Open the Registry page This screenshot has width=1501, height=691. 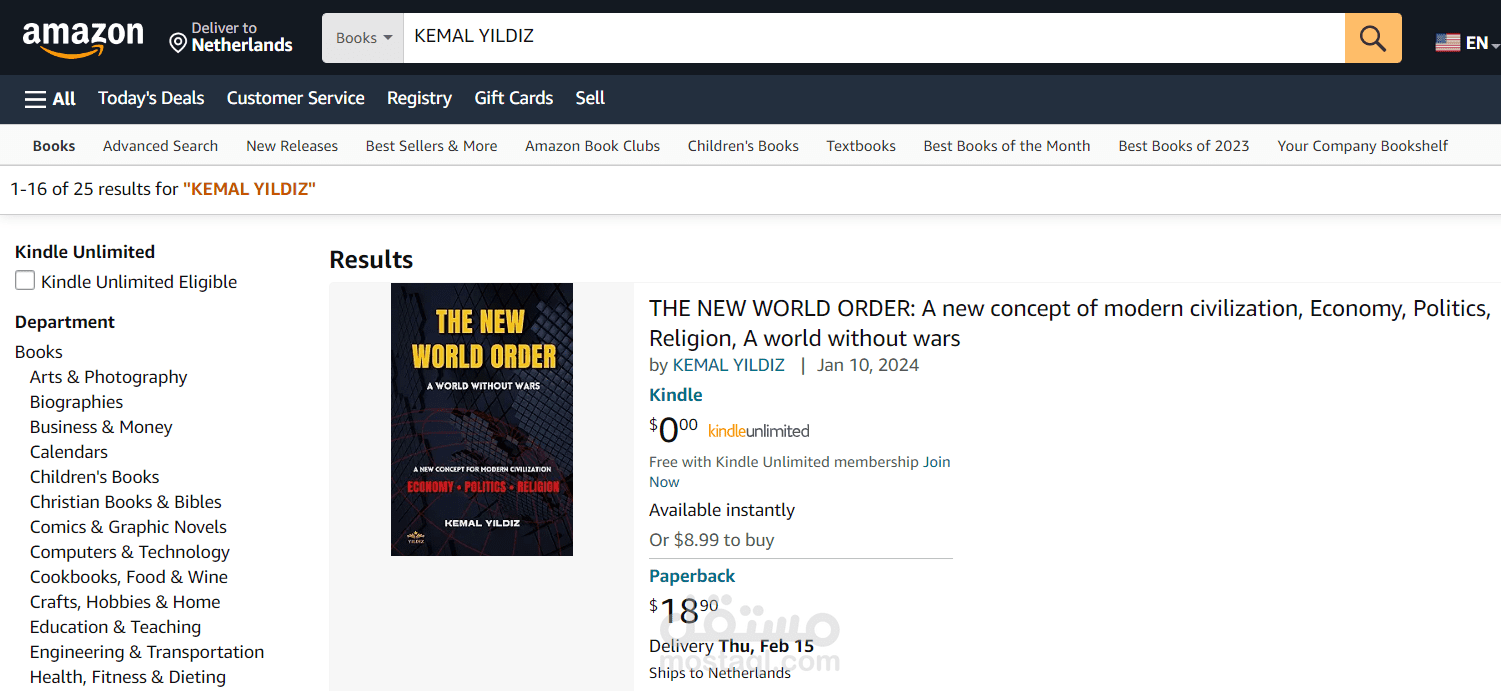point(419,98)
